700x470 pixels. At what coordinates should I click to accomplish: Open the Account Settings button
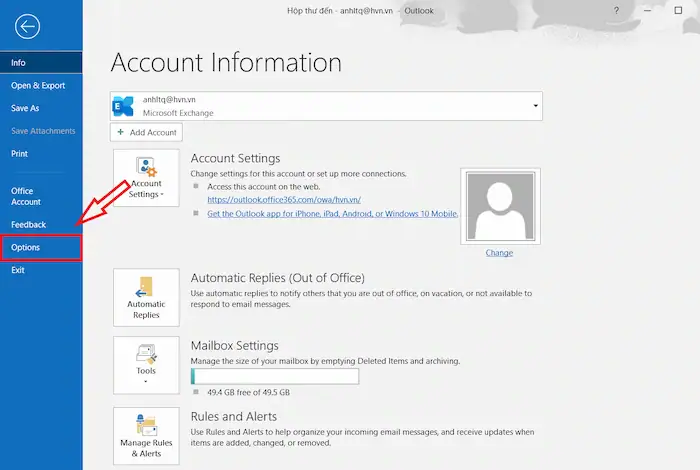(x=146, y=178)
